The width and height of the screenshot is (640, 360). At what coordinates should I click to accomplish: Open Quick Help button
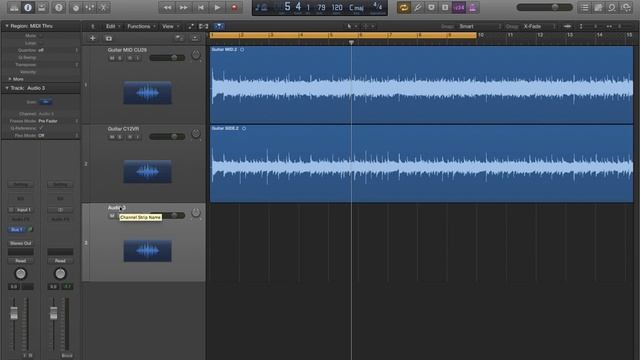click(59, 7)
